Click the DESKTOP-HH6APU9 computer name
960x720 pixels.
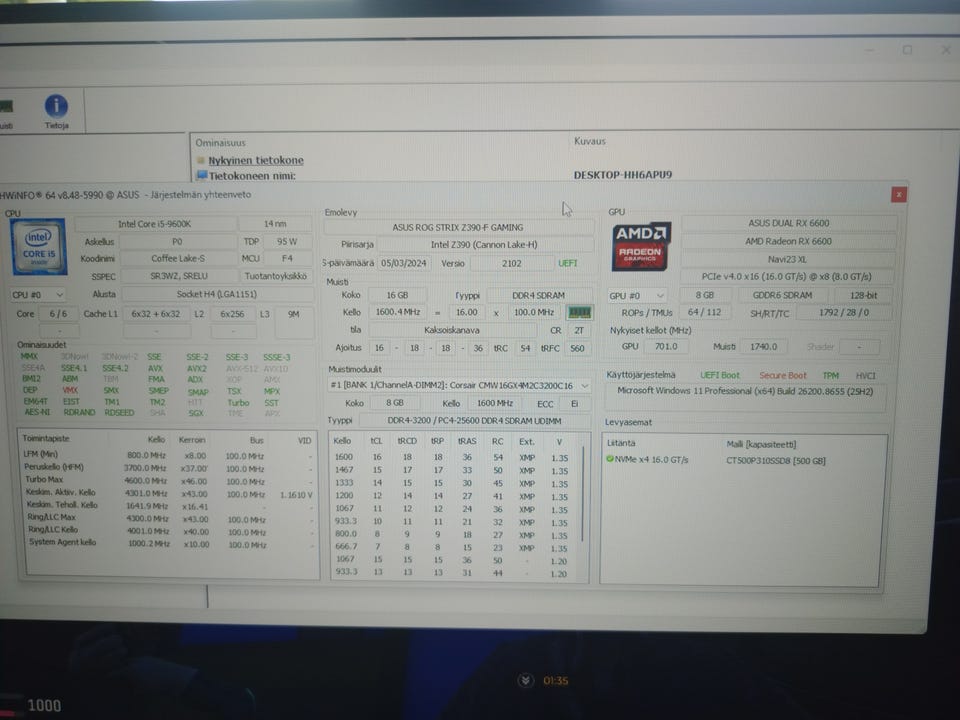(623, 175)
